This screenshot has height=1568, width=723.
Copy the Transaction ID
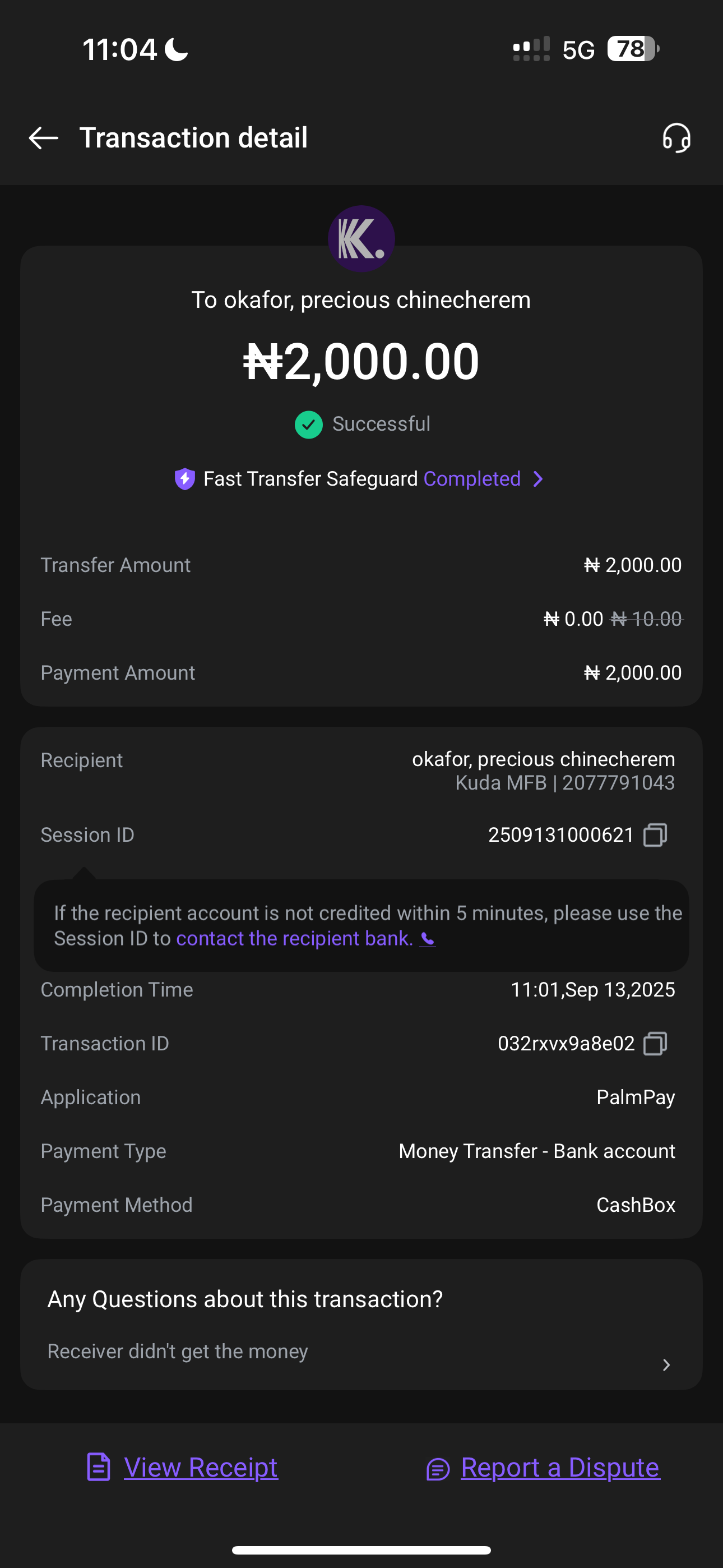coord(655,1043)
